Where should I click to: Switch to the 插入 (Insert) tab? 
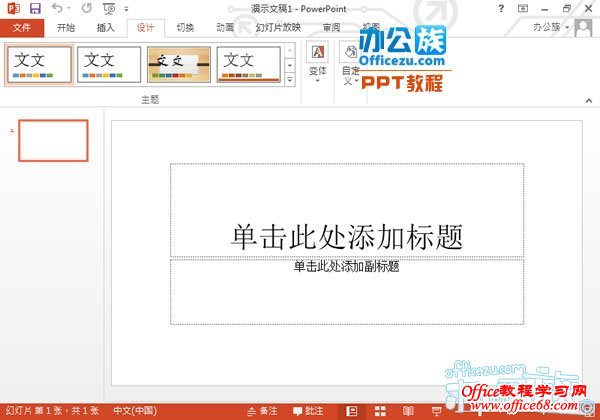(x=106, y=28)
